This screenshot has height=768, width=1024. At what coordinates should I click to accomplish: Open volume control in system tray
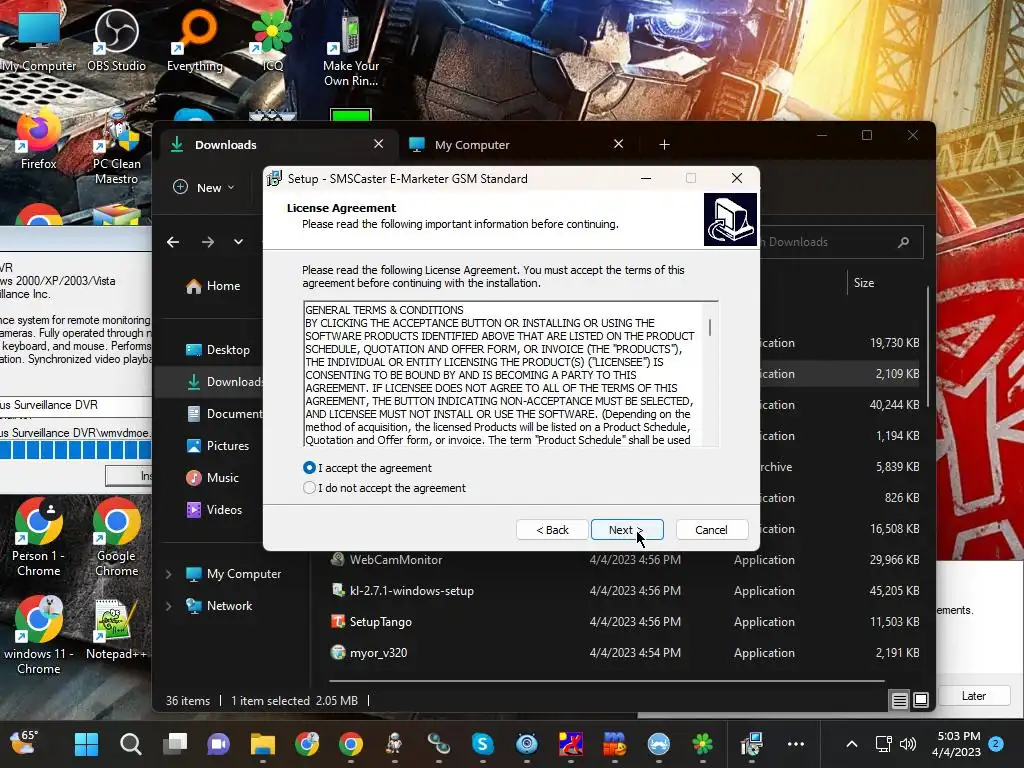pos(908,744)
